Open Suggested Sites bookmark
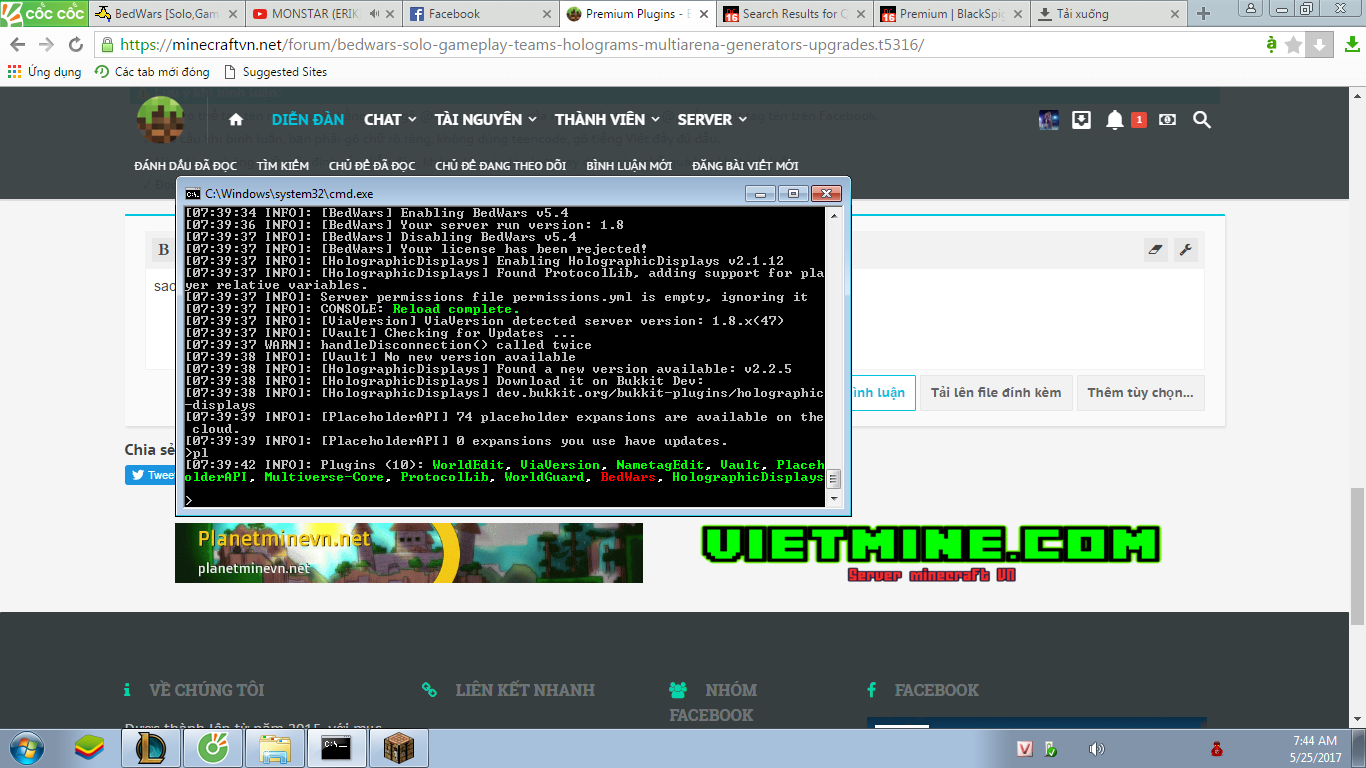The width and height of the screenshot is (1366, 768). pyautogui.click(x=277, y=72)
